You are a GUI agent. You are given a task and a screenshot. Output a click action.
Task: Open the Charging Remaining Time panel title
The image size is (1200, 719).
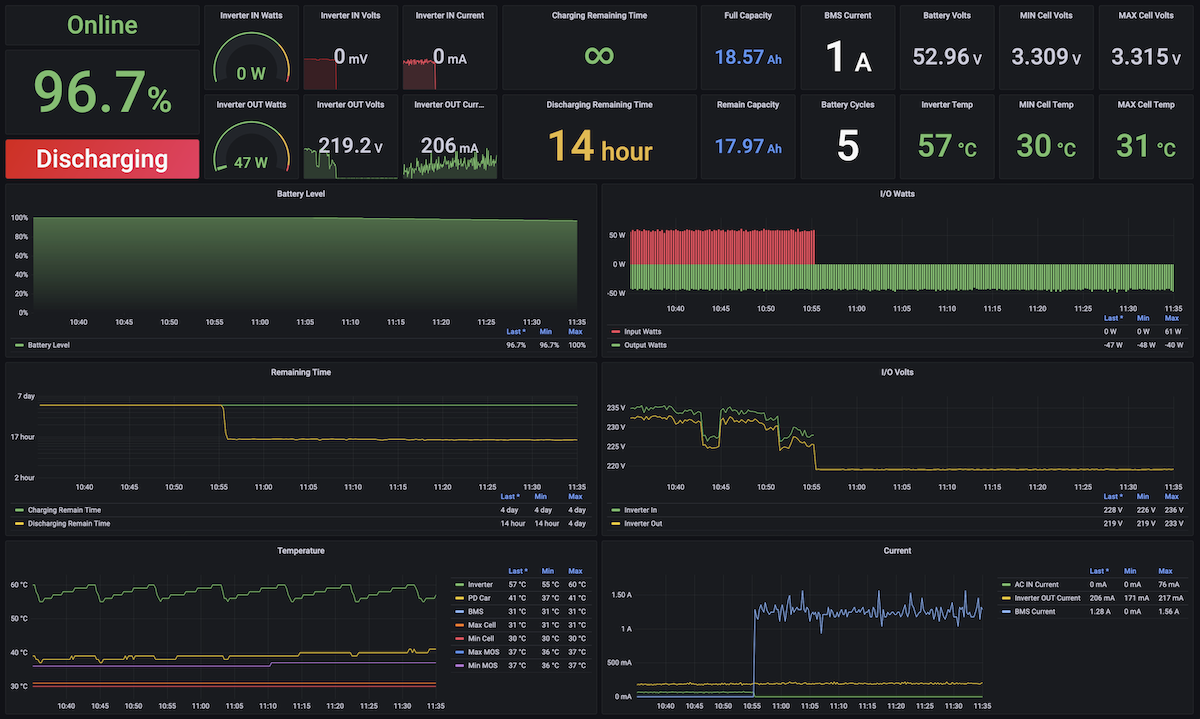point(599,16)
